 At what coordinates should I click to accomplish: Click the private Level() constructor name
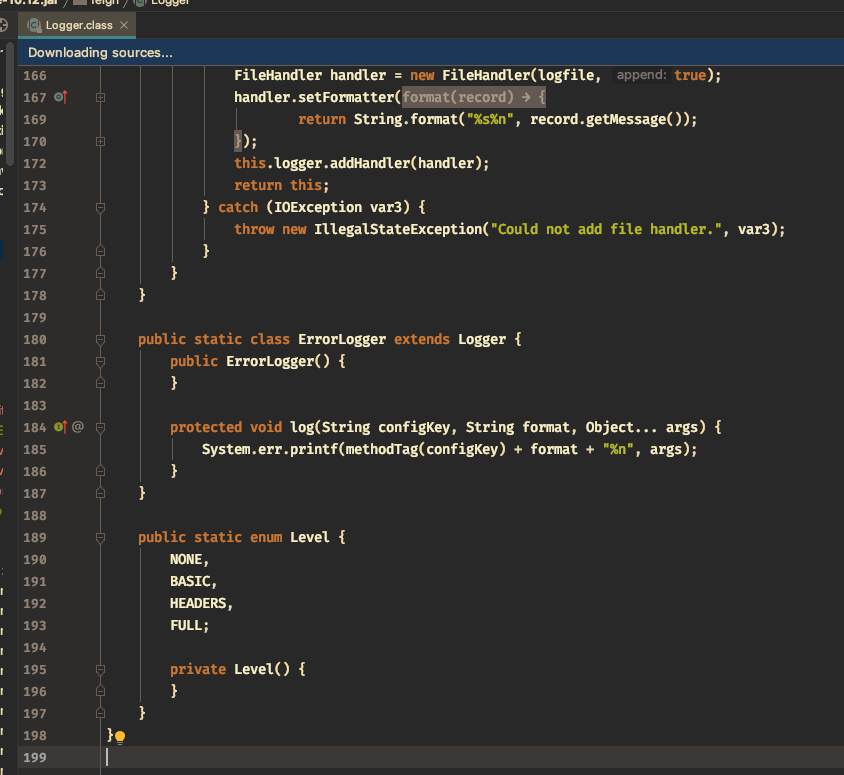click(254, 670)
